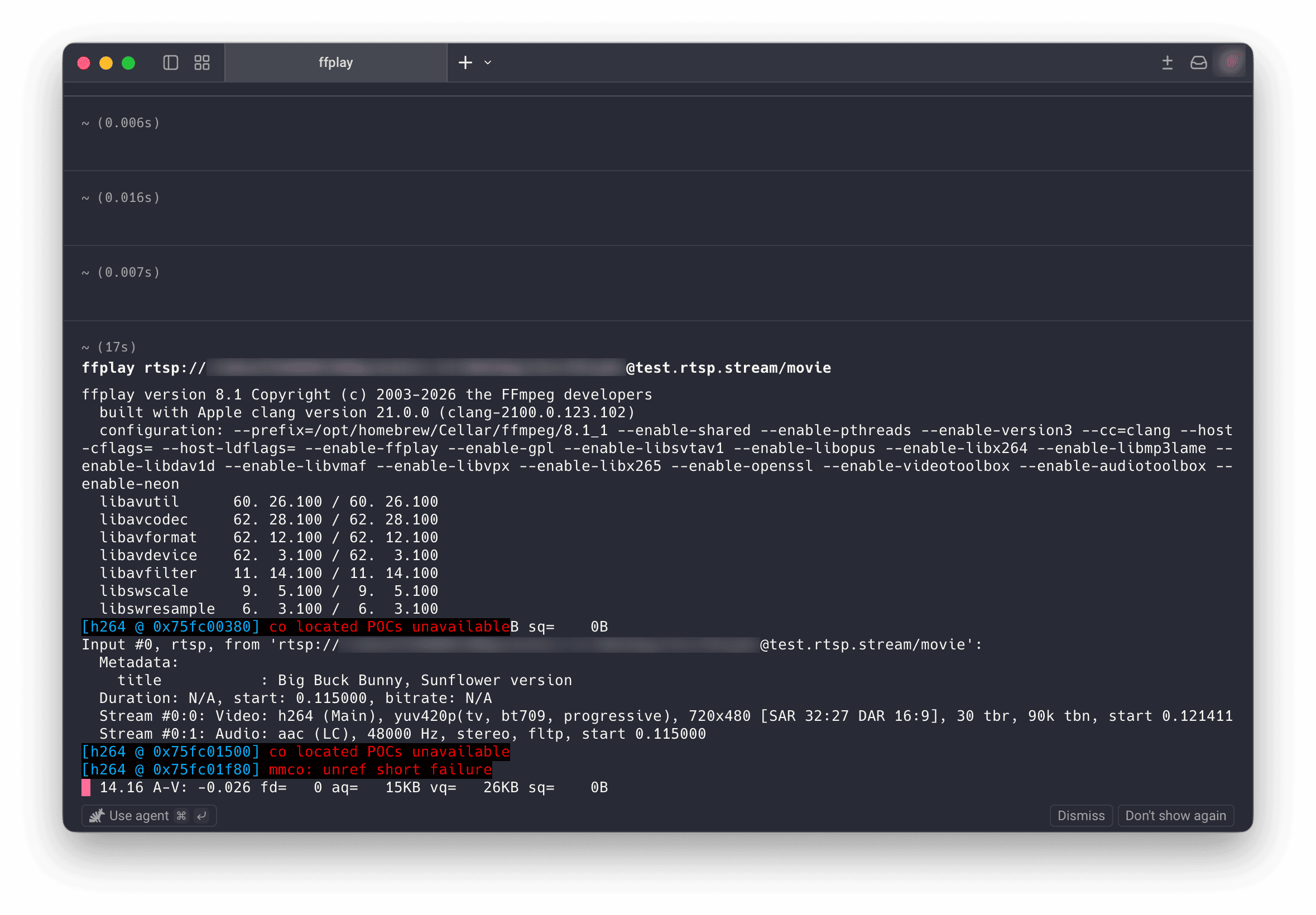The image size is (1316, 915).
Task: Select the ~ (0.016s) command block
Action: coord(657,208)
